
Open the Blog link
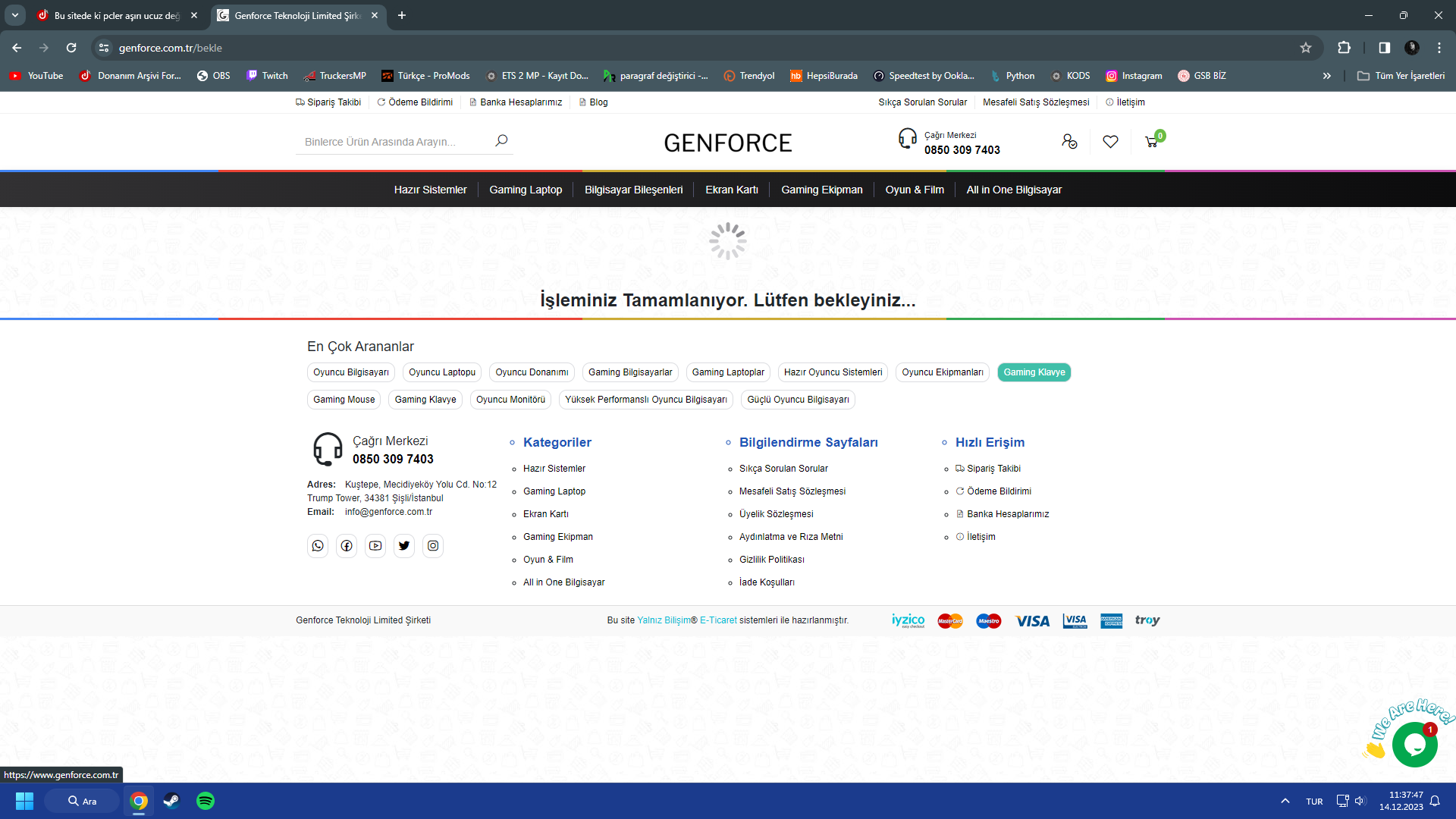pyautogui.click(x=593, y=102)
